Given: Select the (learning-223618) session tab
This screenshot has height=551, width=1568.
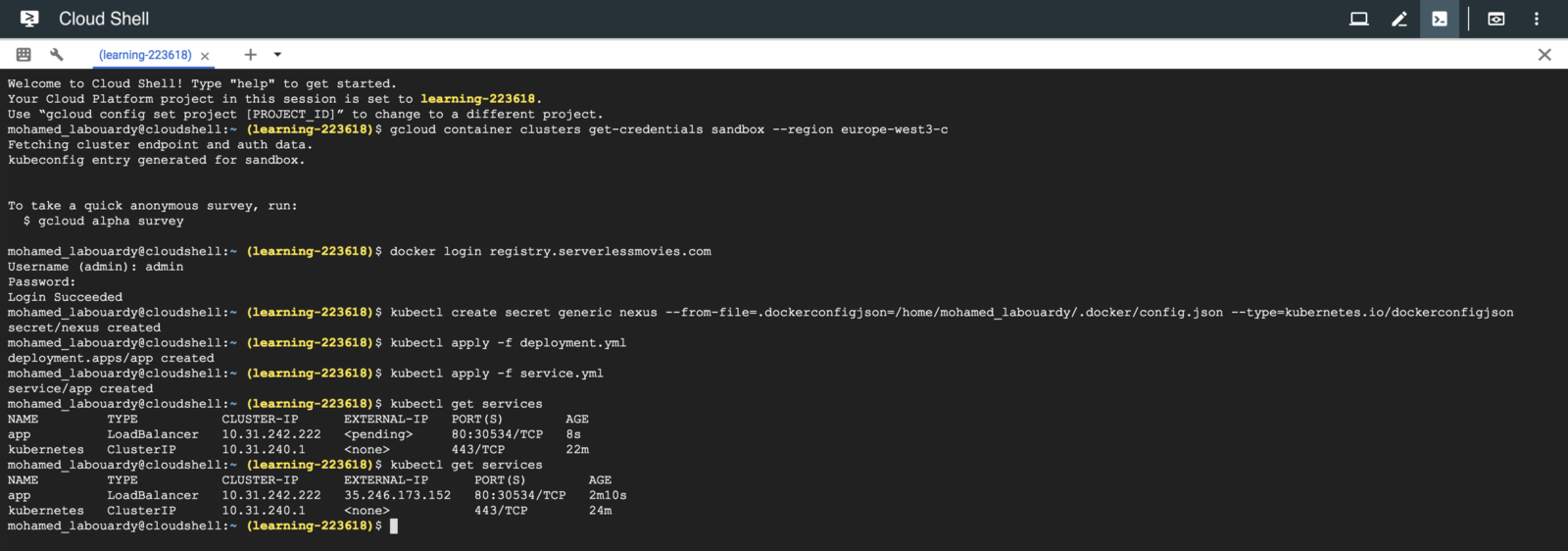Looking at the screenshot, I should coord(145,55).
